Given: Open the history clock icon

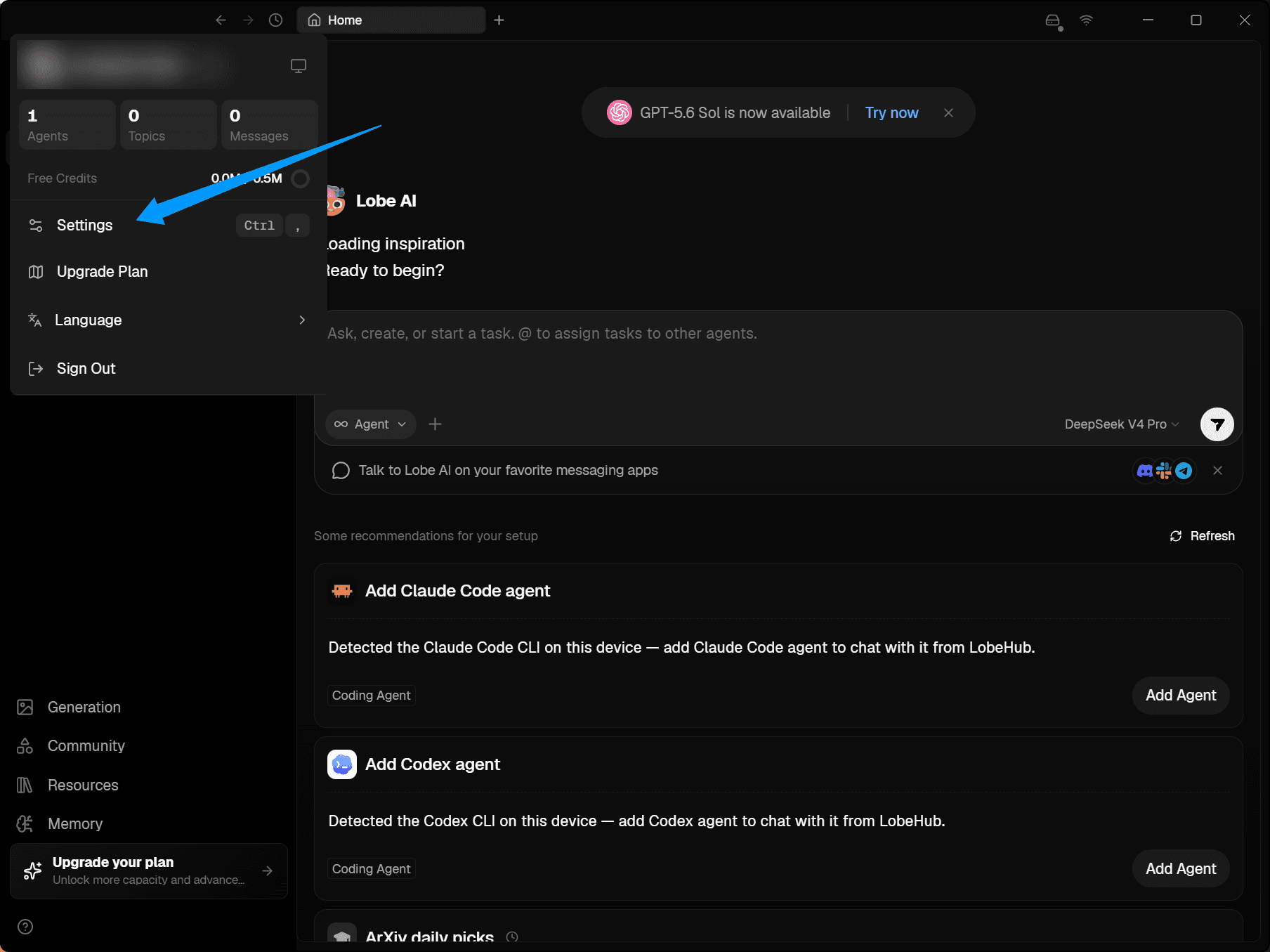Looking at the screenshot, I should 276,20.
